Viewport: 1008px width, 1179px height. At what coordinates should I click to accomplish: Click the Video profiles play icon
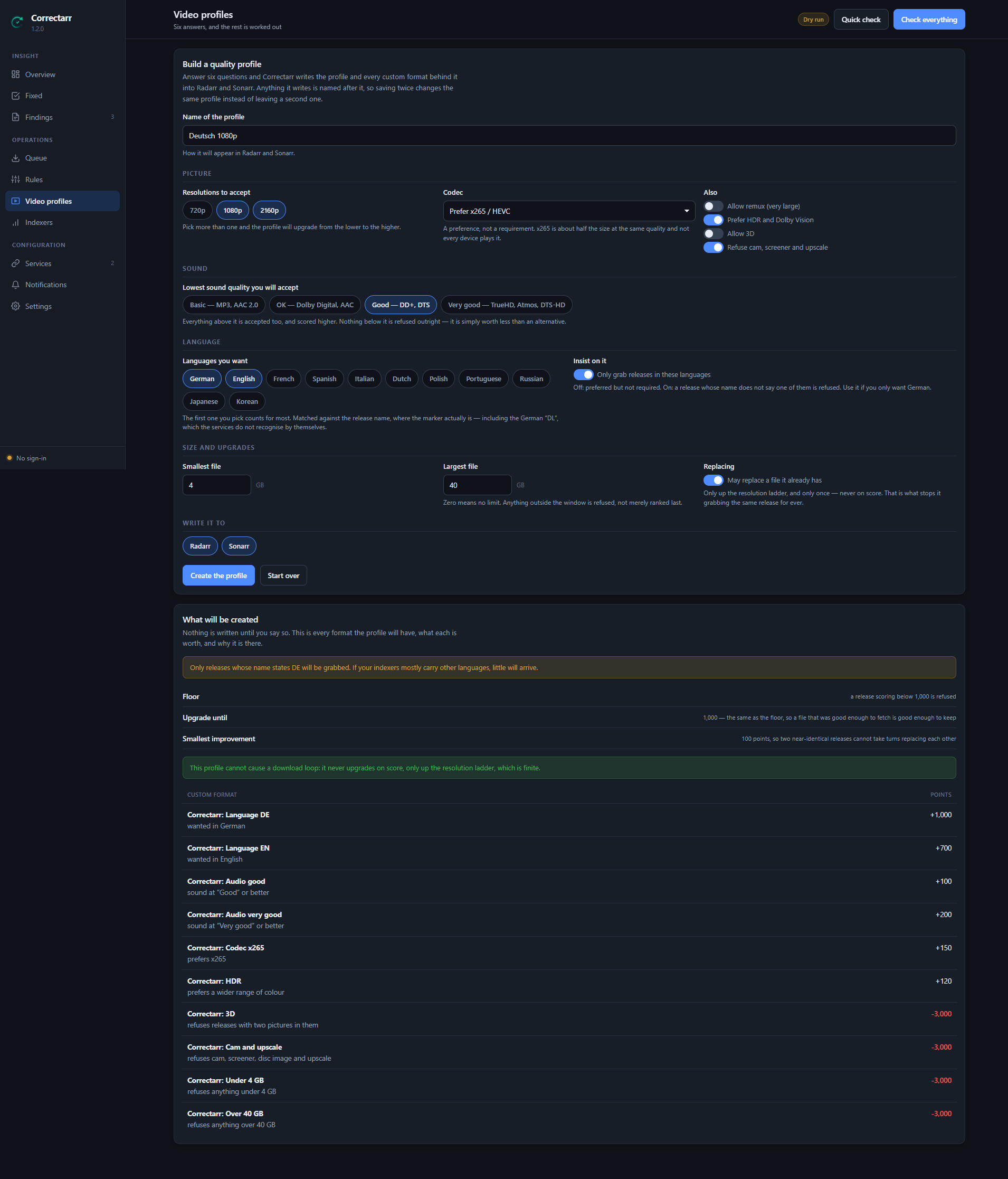click(15, 201)
